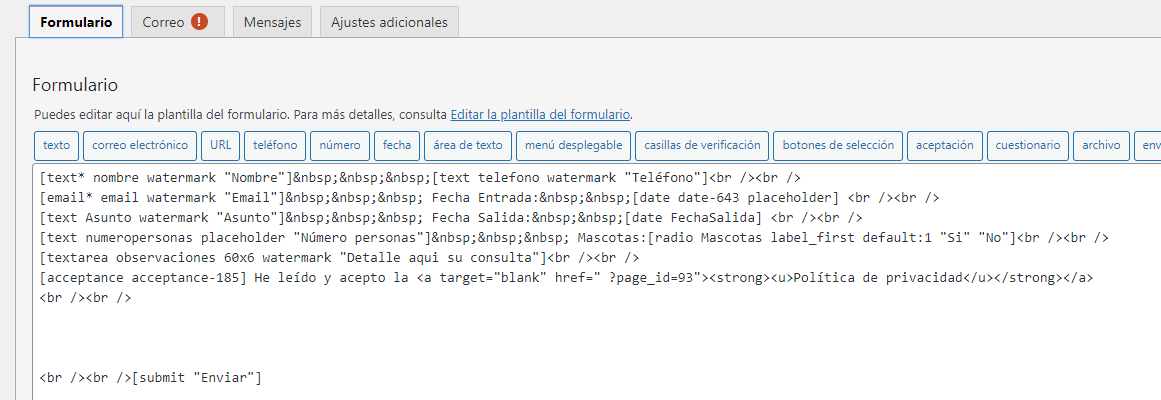1161x400 pixels.
Task: Open the Ajustes adicionales tab
Action: pyautogui.click(x=389, y=22)
